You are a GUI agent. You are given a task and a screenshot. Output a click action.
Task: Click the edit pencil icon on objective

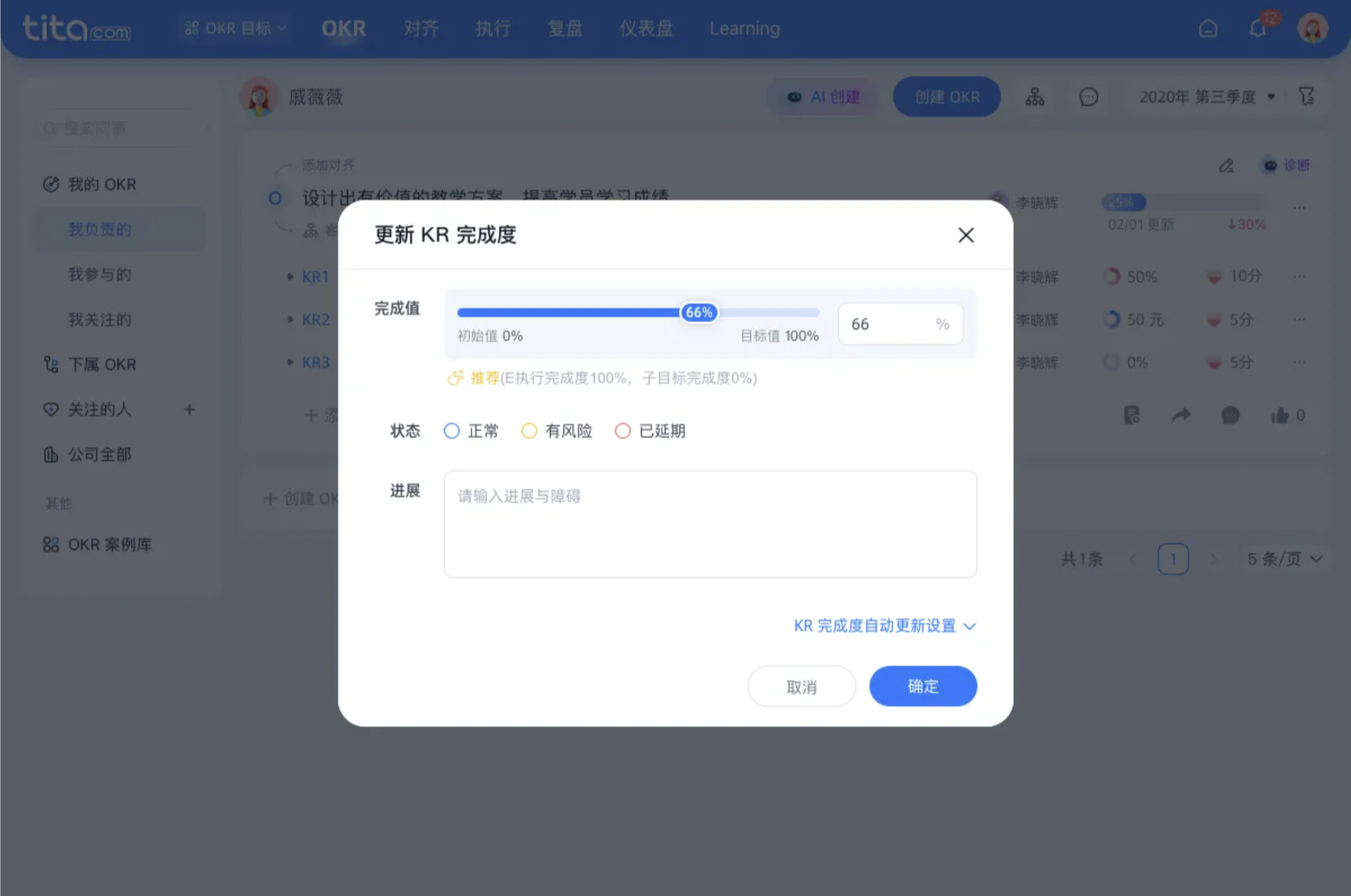tap(1226, 166)
